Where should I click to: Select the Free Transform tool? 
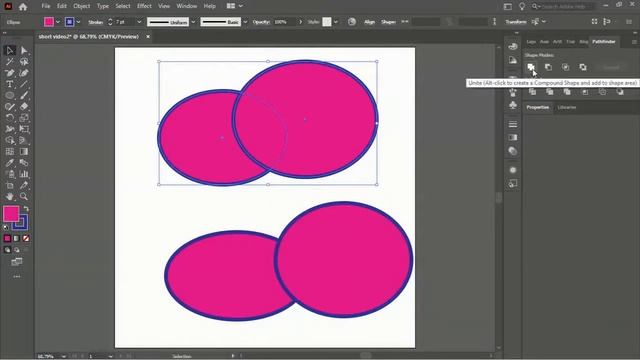coord(24,129)
